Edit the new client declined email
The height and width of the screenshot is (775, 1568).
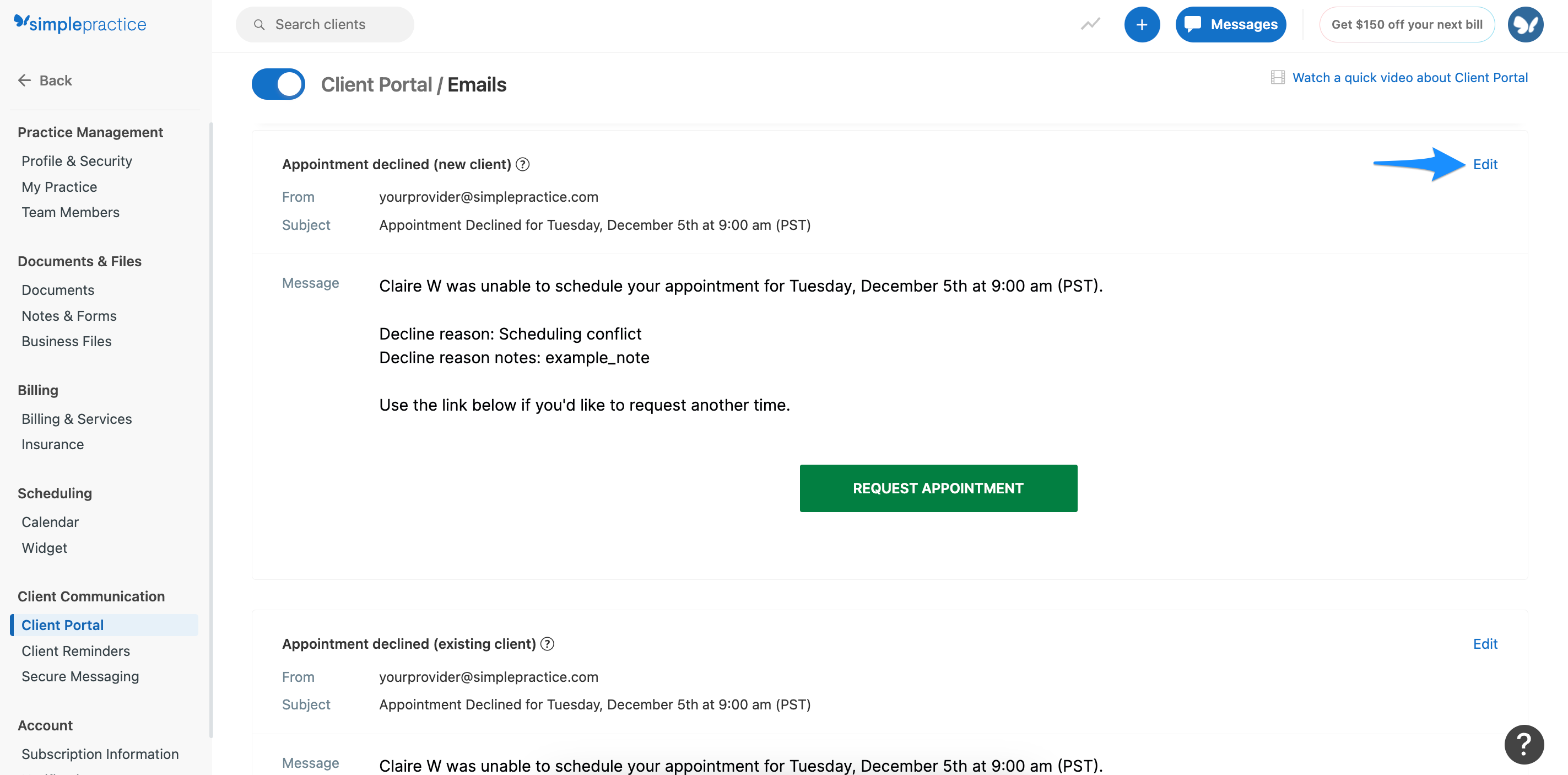(1485, 164)
